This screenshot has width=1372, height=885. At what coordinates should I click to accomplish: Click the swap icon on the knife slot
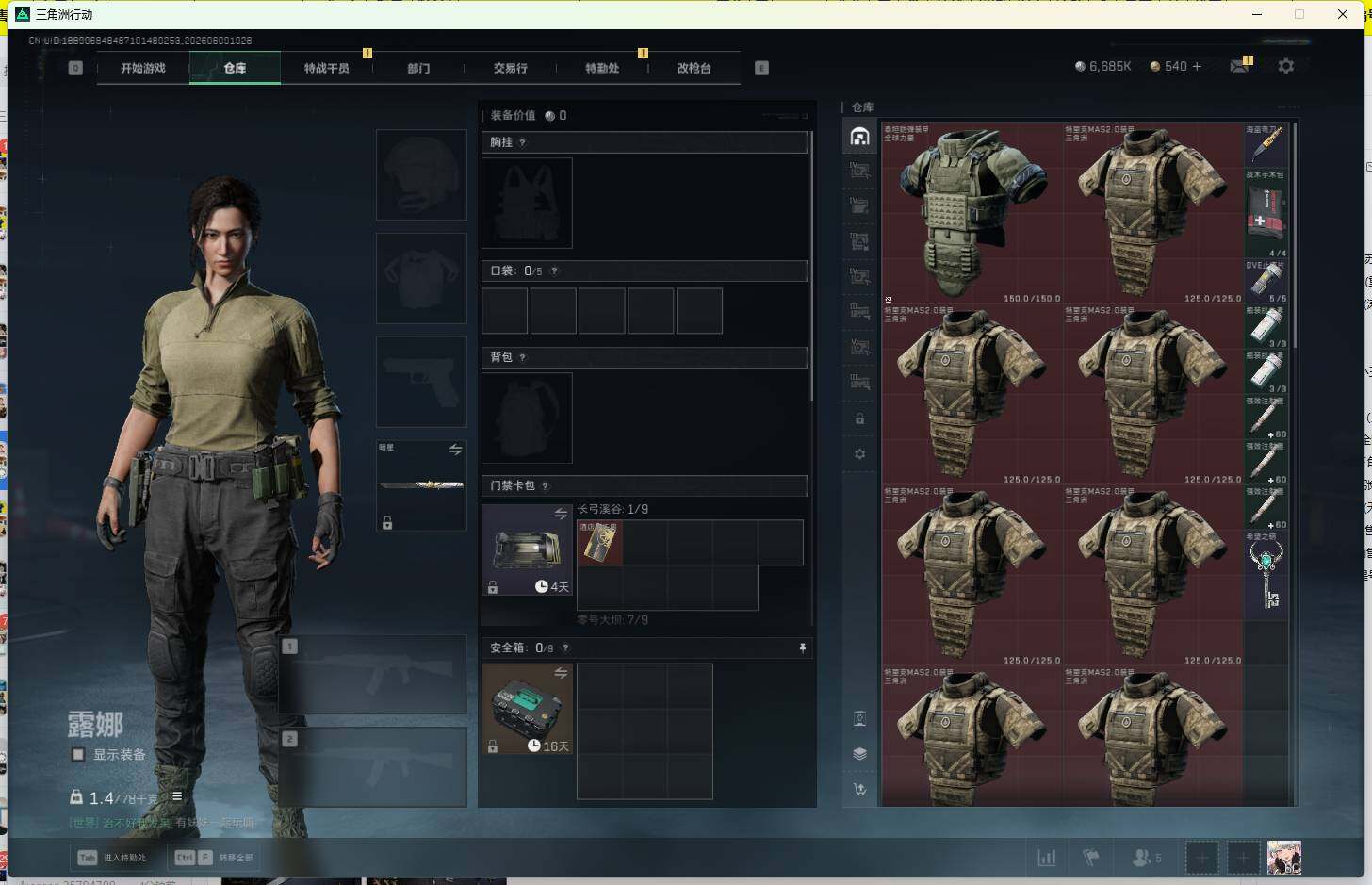coord(455,450)
